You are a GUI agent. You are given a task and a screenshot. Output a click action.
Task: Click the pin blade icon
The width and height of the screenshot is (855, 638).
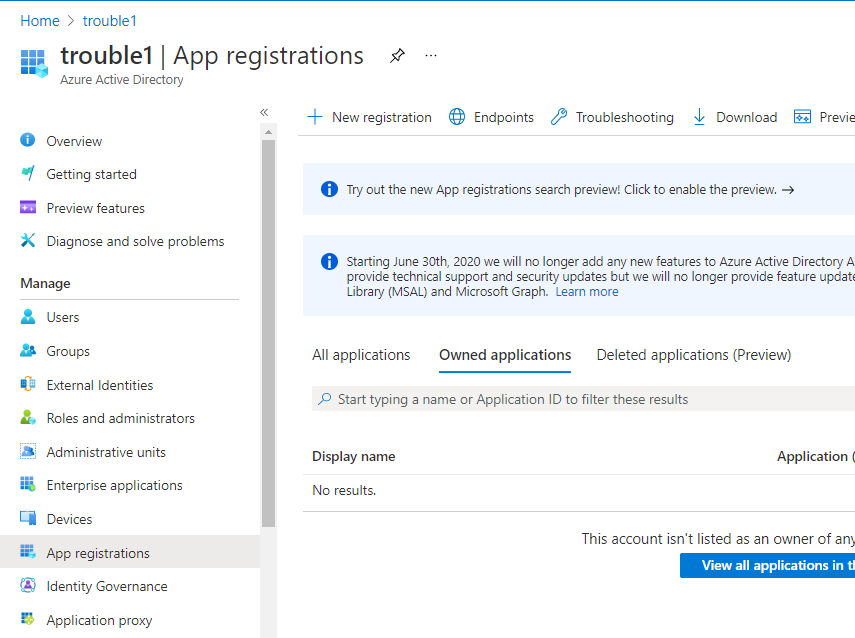[398, 56]
